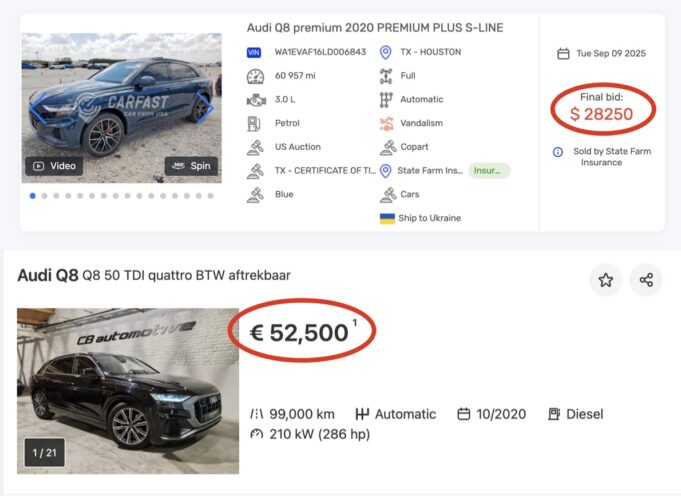Click the engine 3.0 L icon

point(254,100)
